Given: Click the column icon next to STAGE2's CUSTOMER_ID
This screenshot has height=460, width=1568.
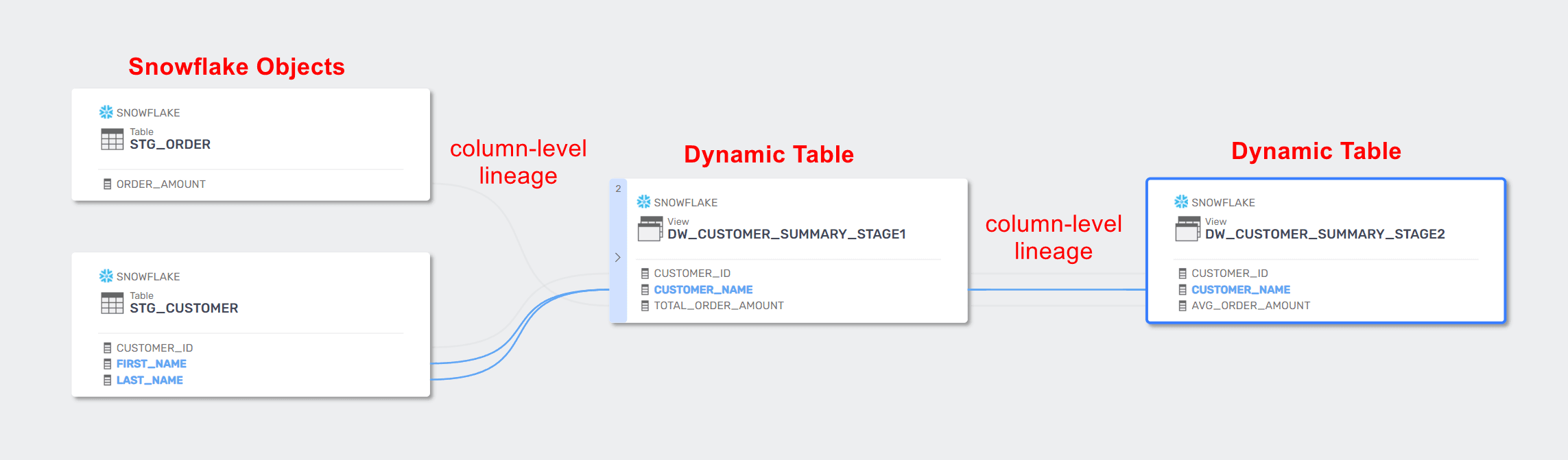Looking at the screenshot, I should pyautogui.click(x=1183, y=274).
